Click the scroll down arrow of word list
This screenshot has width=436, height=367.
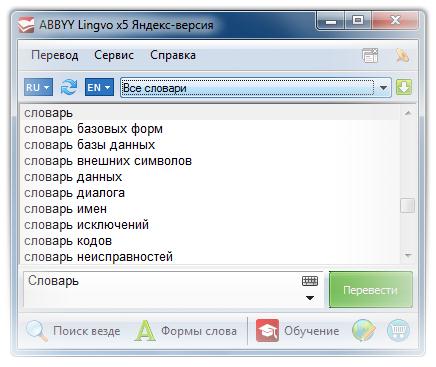coord(408,256)
